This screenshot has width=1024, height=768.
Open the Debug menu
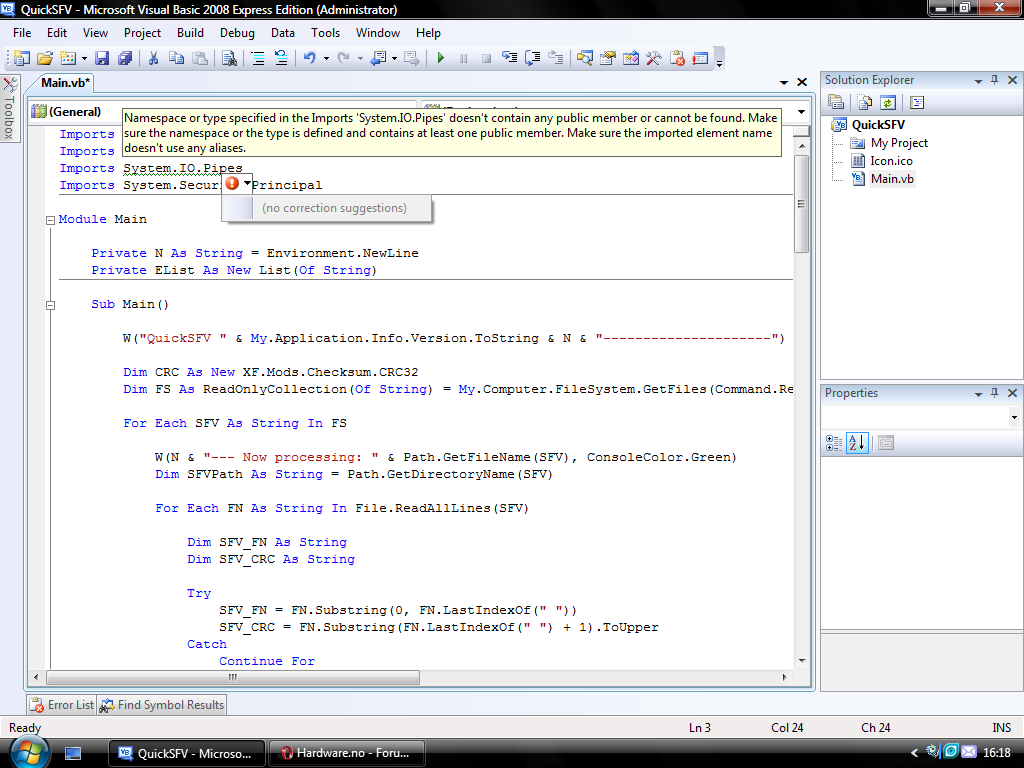tap(237, 33)
